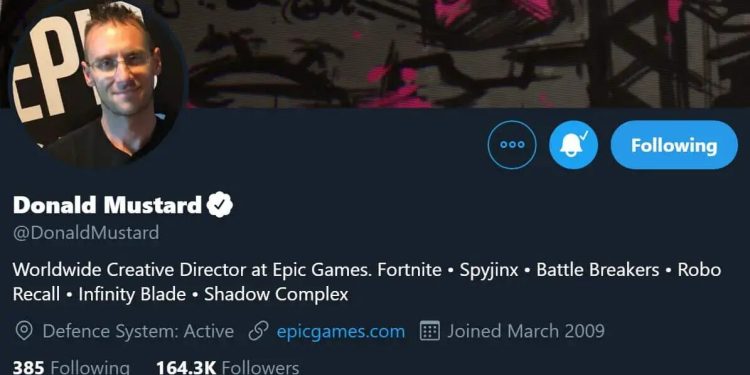Click the verified checkmark badge
The height and width of the screenshot is (375, 750).
(x=220, y=205)
